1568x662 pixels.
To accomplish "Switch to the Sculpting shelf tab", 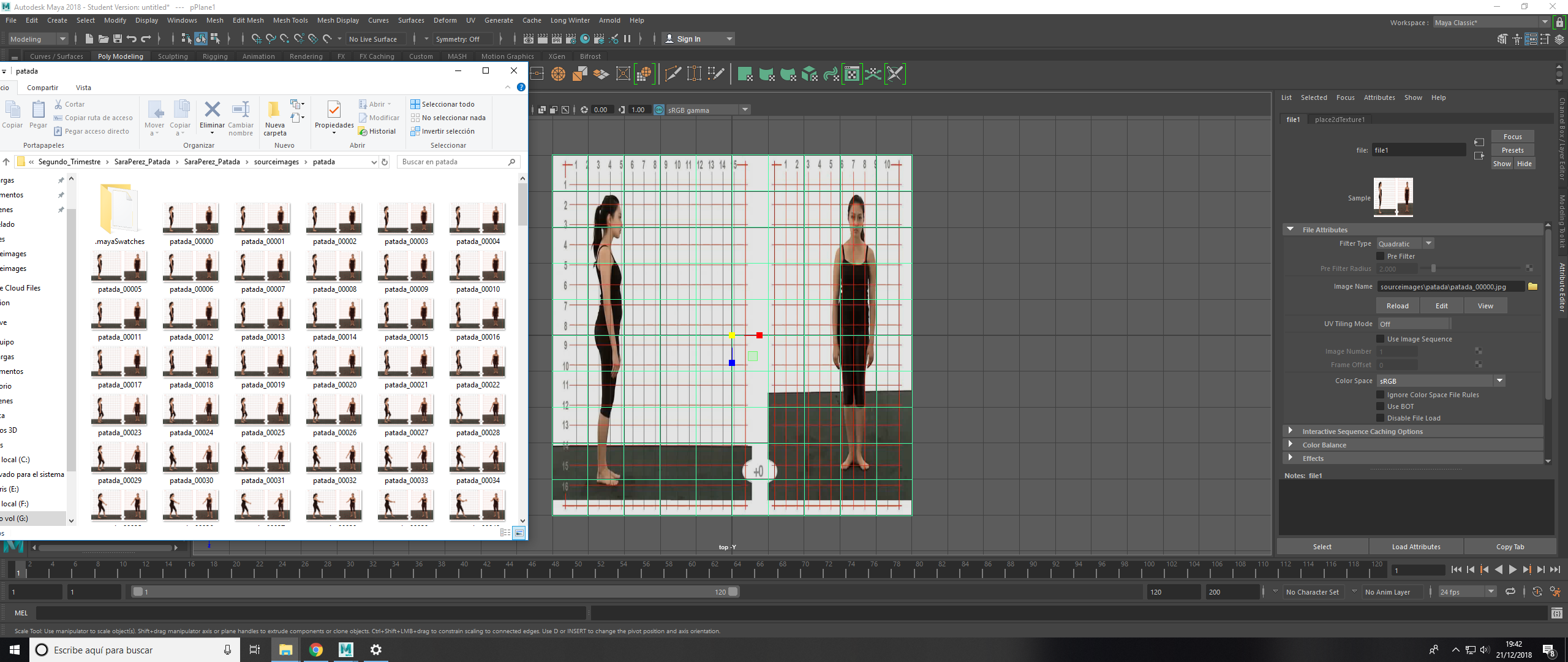I will click(x=173, y=56).
